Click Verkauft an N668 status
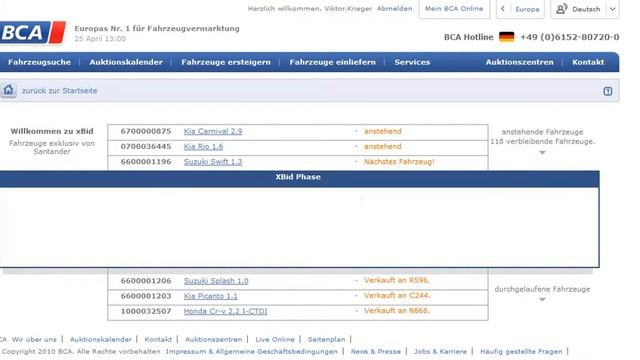Screen dimensions: 640x360 (x=397, y=311)
